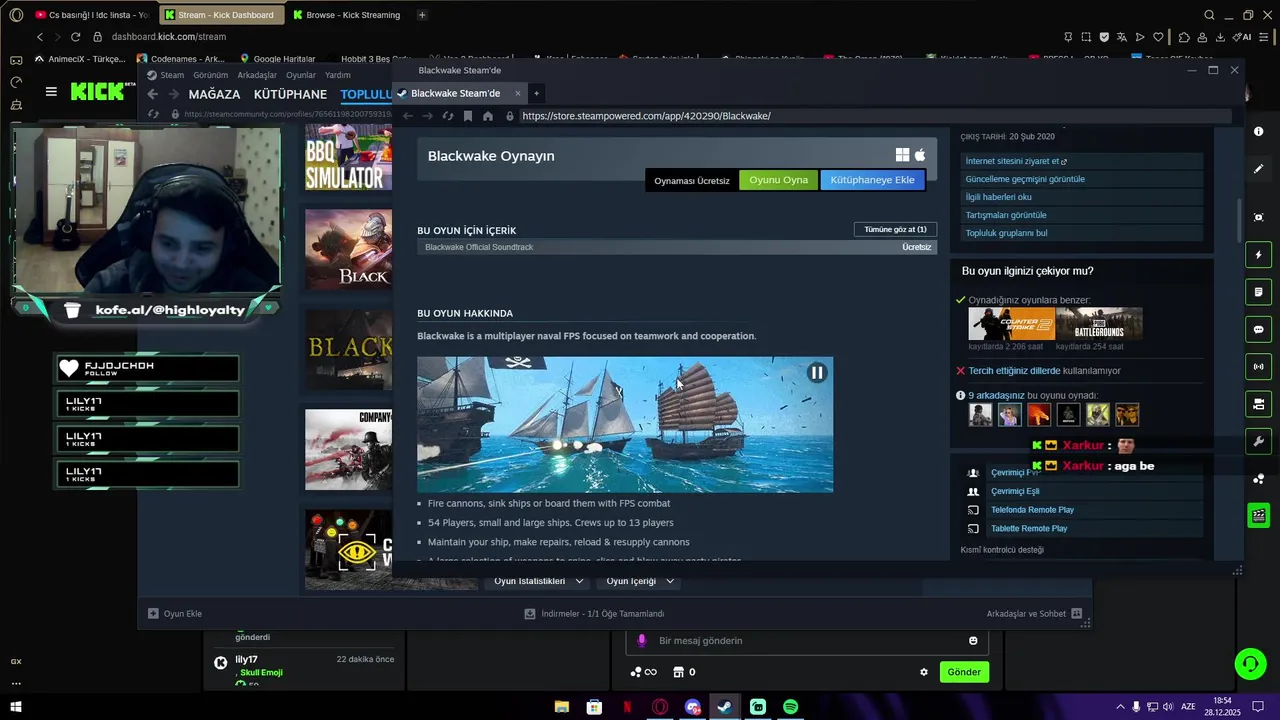Image resolution: width=1280 pixels, height=720 pixels.
Task: Switch to Browse - Kick Streaming tab
Action: coord(345,15)
